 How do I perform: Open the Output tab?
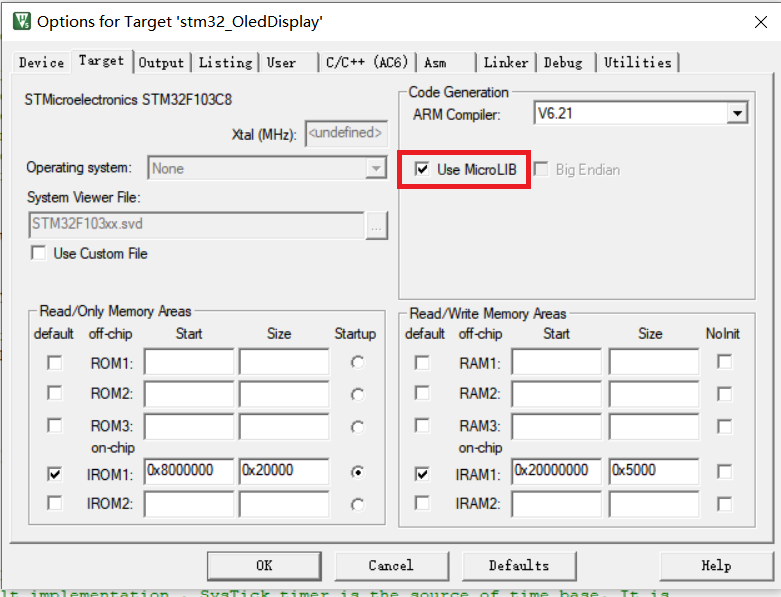[x=161, y=63]
